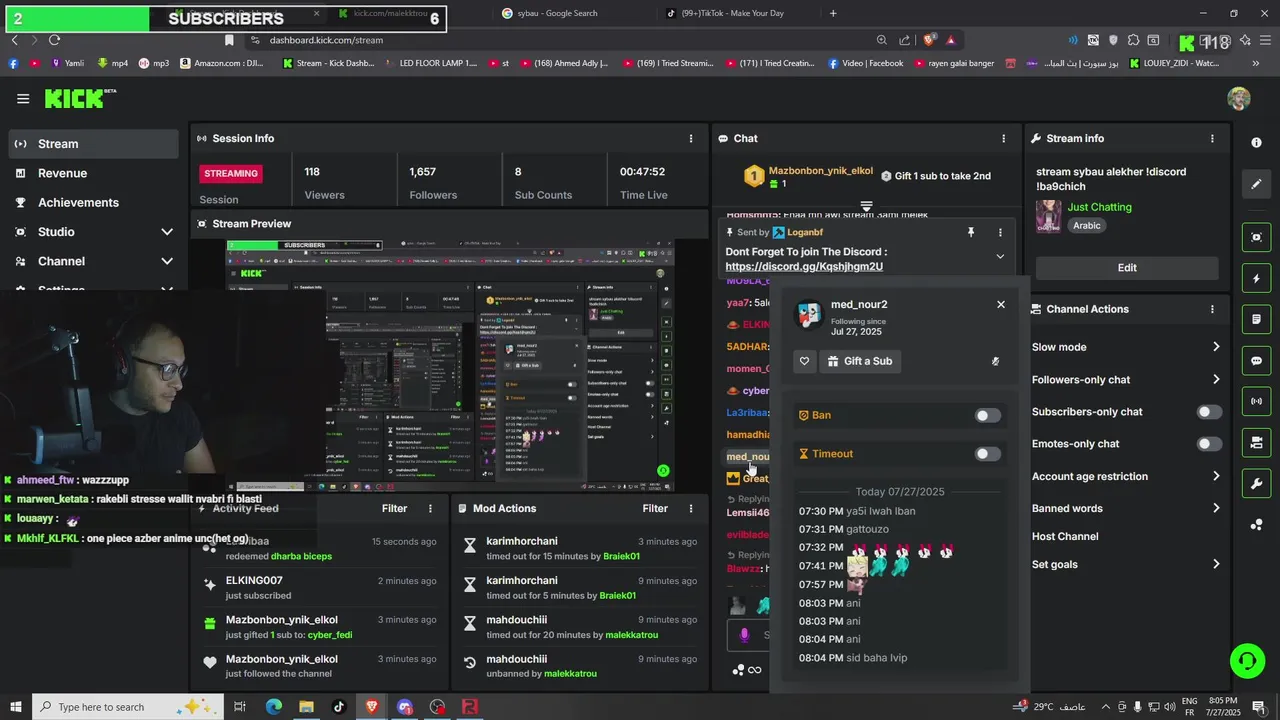Click the green record indicator on stream preview
The height and width of the screenshot is (720, 1280).
pyautogui.click(x=662, y=470)
